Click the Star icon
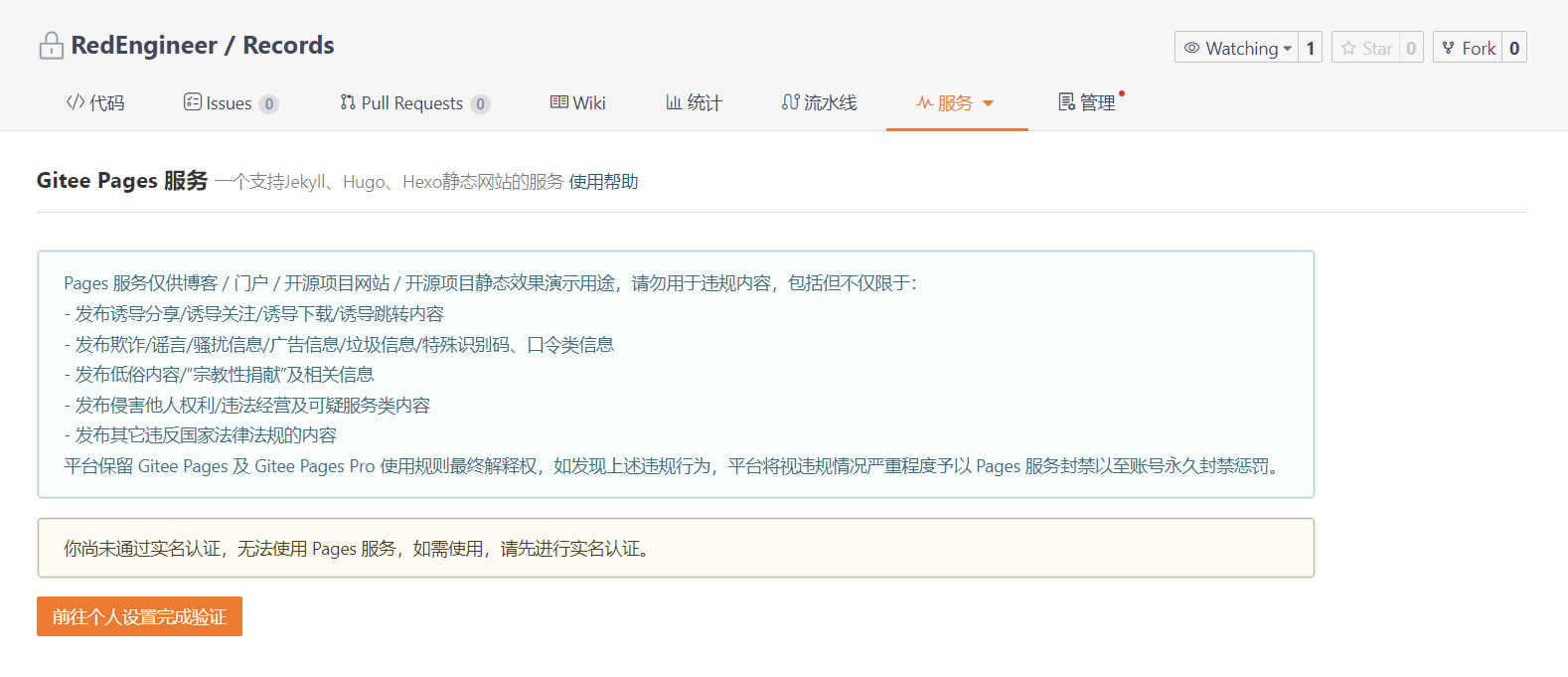 tap(1348, 48)
